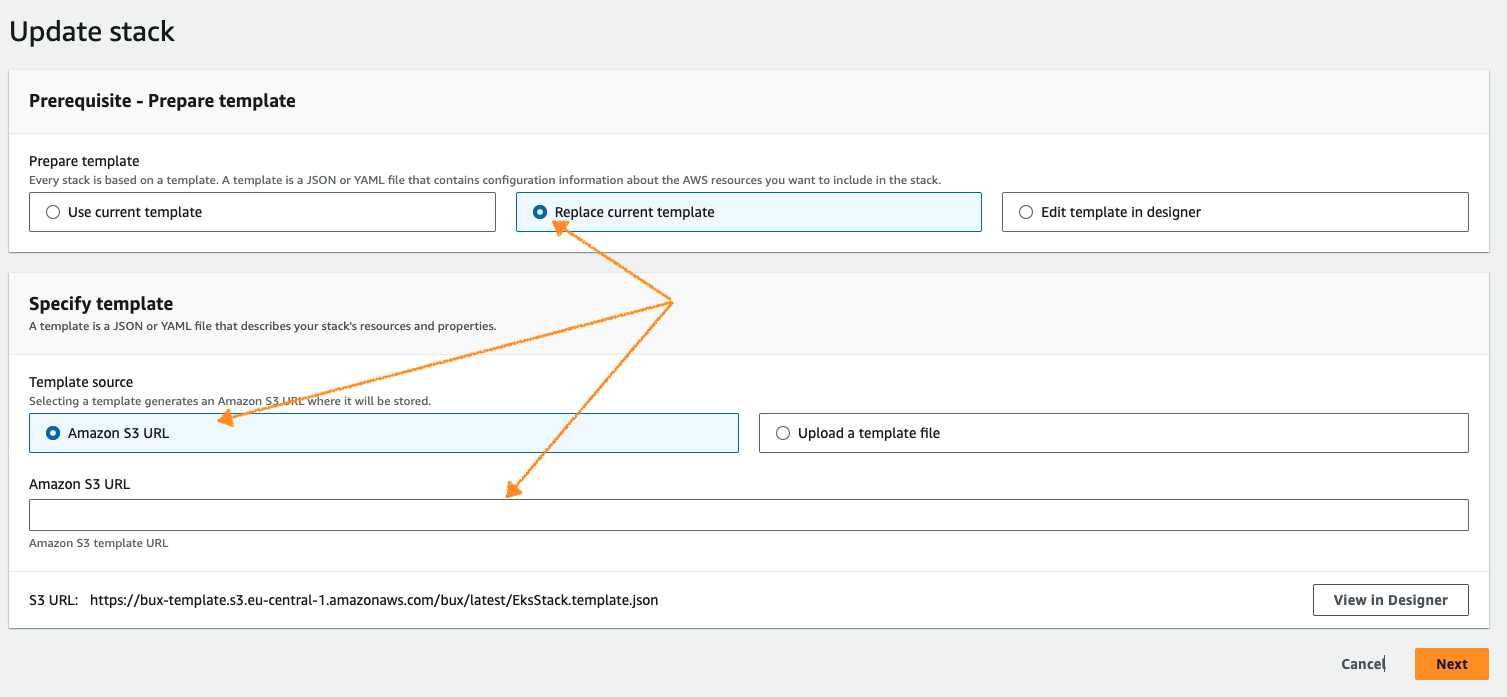
Task: Click the Specify template section heading
Action: tap(101, 303)
